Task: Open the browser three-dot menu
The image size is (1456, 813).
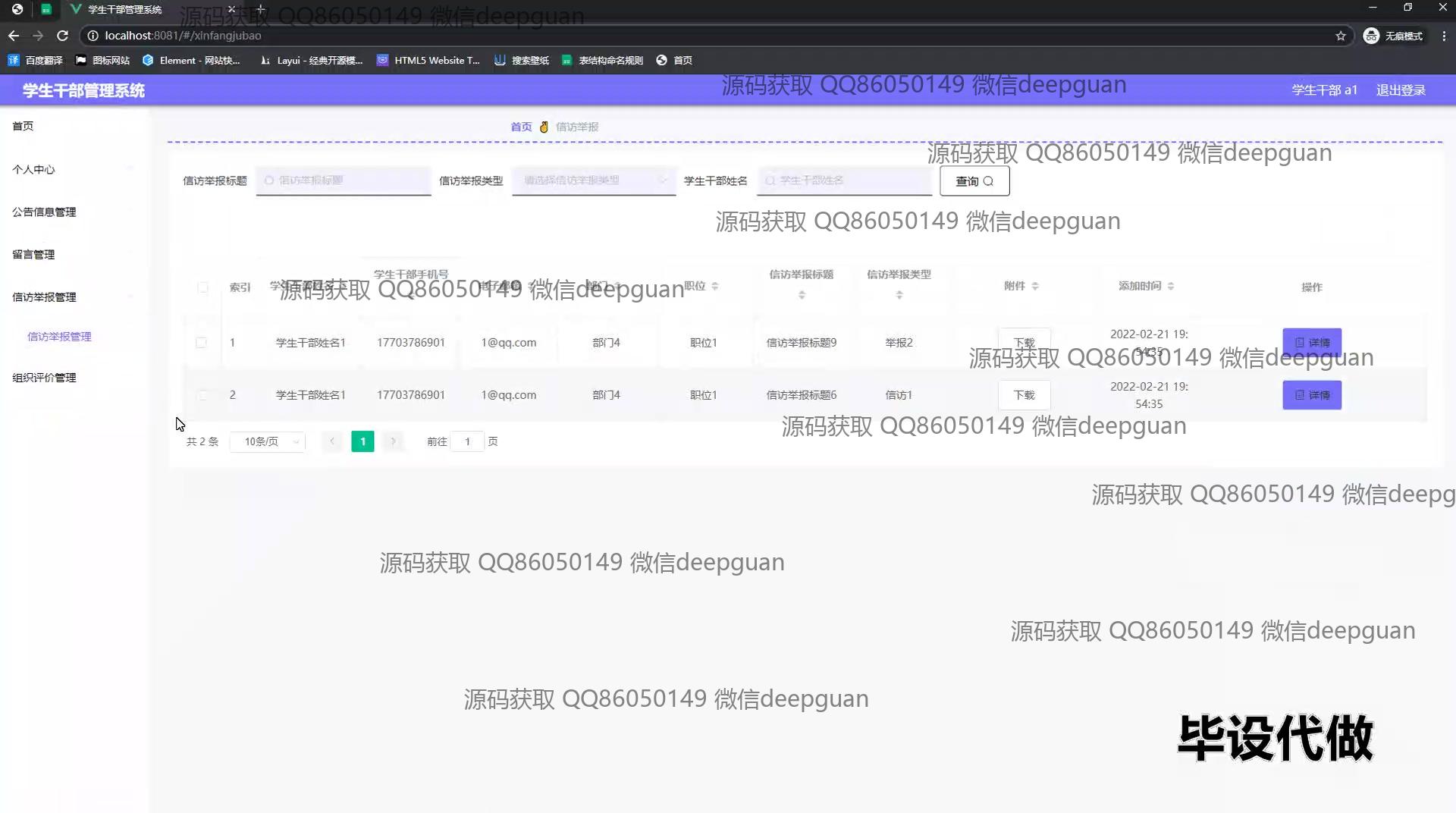Action: tap(1443, 36)
